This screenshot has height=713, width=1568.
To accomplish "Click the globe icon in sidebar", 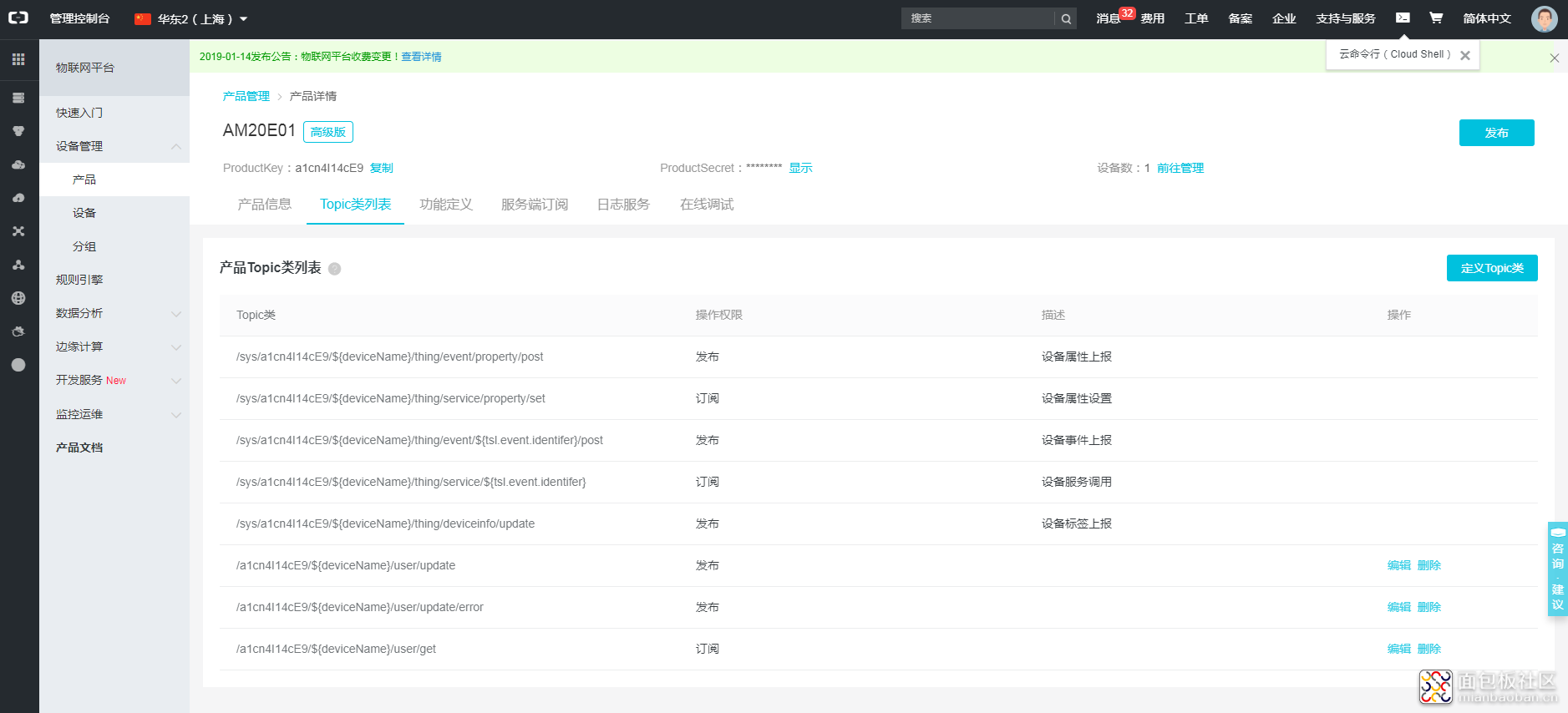I will click(x=18, y=298).
